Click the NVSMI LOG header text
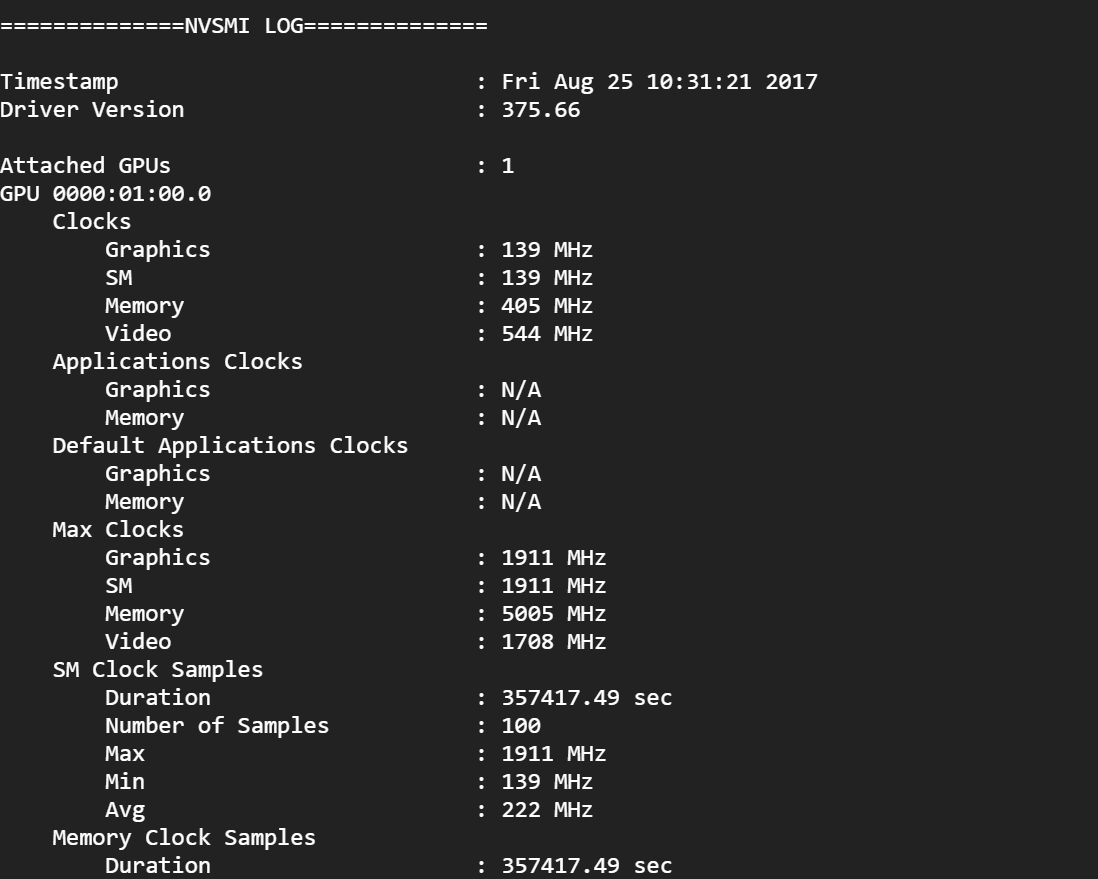The width and height of the screenshot is (1098, 879). [244, 26]
